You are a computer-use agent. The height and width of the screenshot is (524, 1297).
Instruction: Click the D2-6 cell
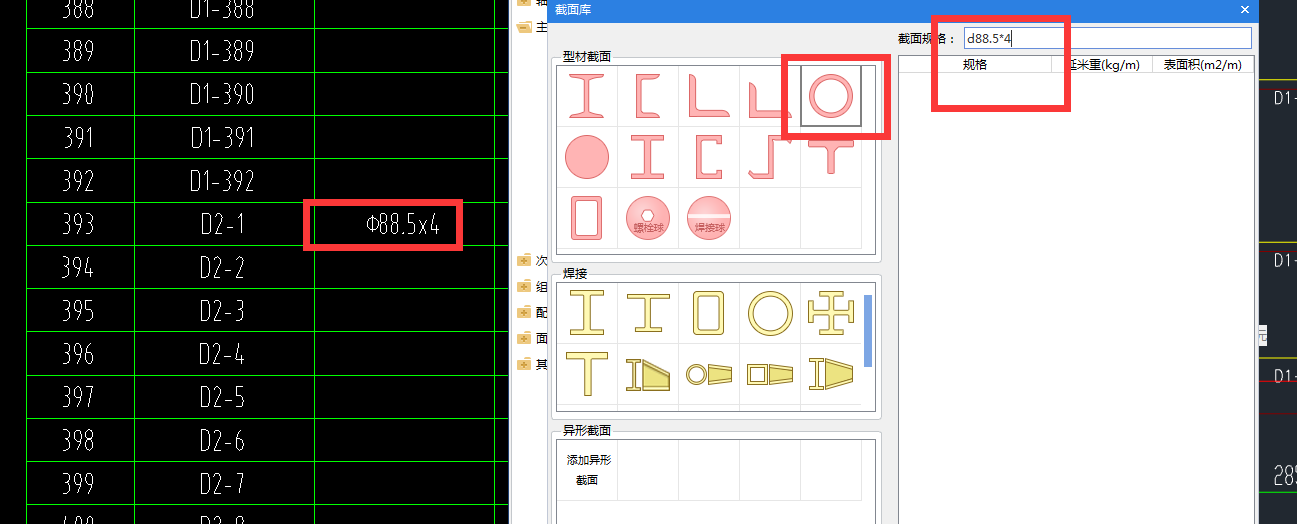coord(222,441)
